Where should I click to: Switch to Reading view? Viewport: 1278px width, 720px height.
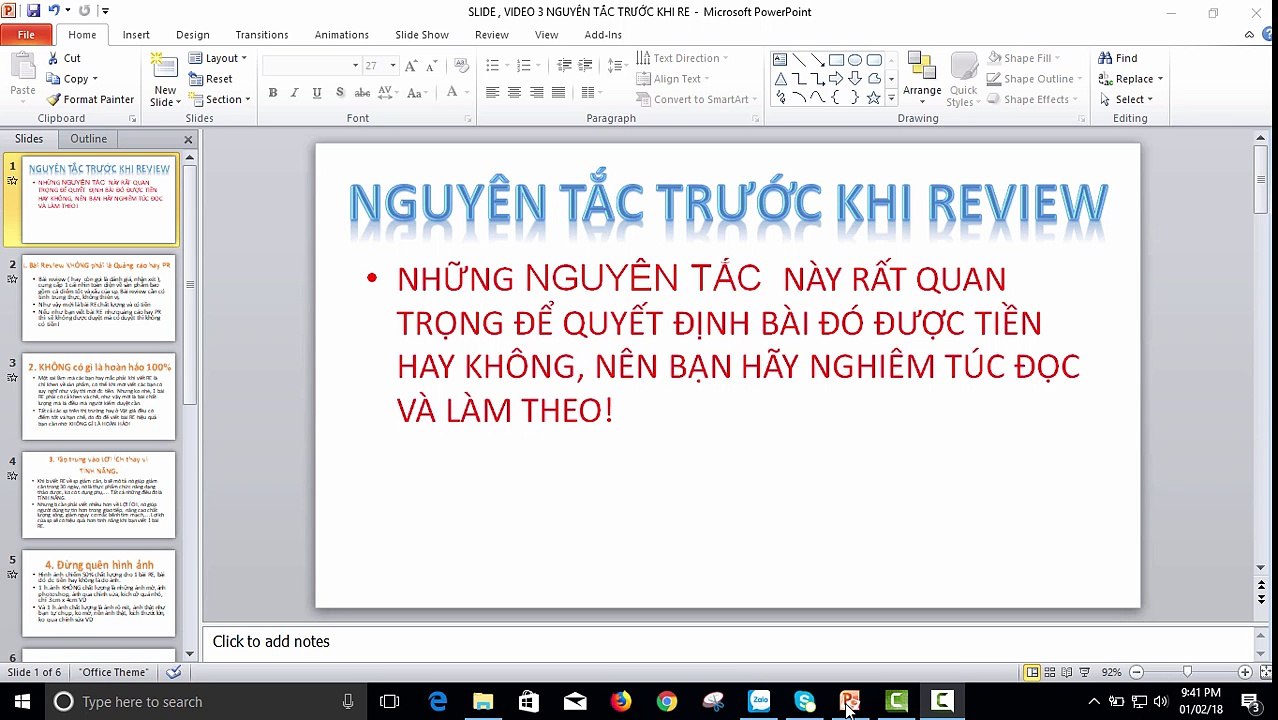(1067, 672)
